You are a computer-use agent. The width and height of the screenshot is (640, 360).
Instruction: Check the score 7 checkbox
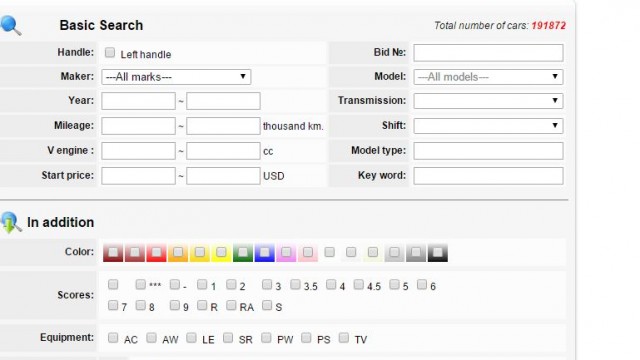(x=113, y=305)
